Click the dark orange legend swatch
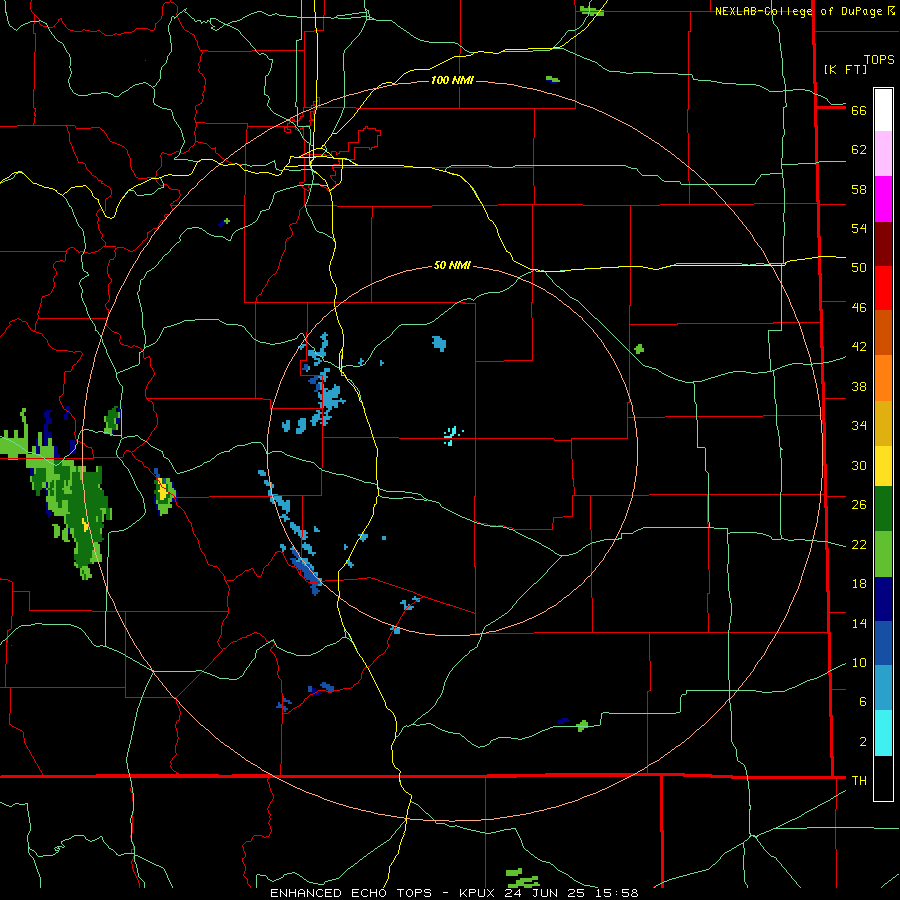Viewport: 900px width, 900px height. 883,333
